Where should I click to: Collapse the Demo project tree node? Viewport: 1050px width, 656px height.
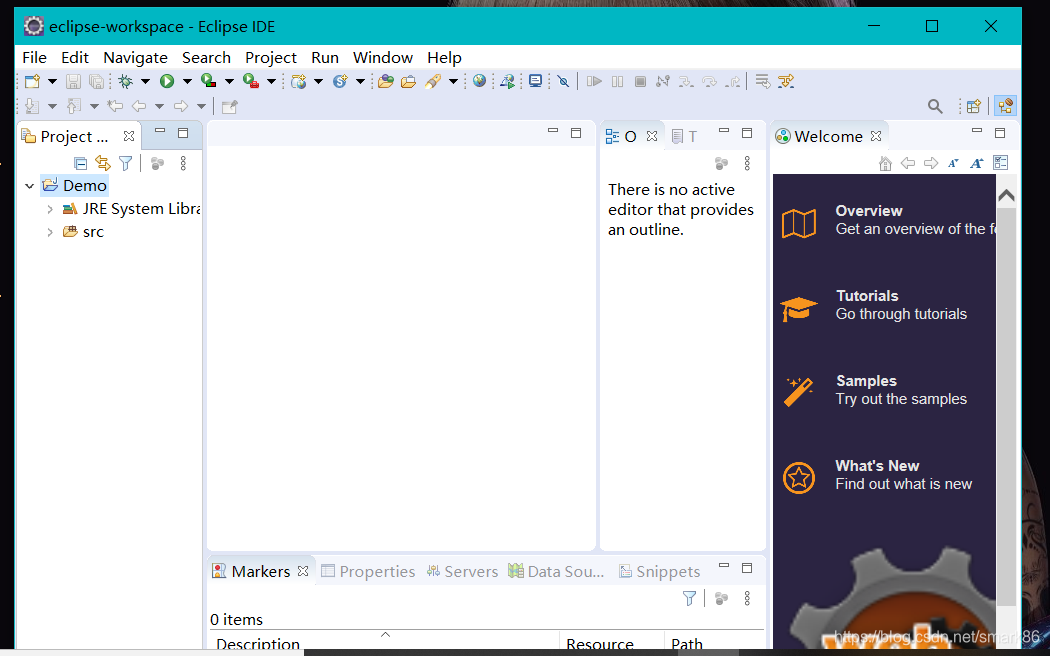(29, 185)
